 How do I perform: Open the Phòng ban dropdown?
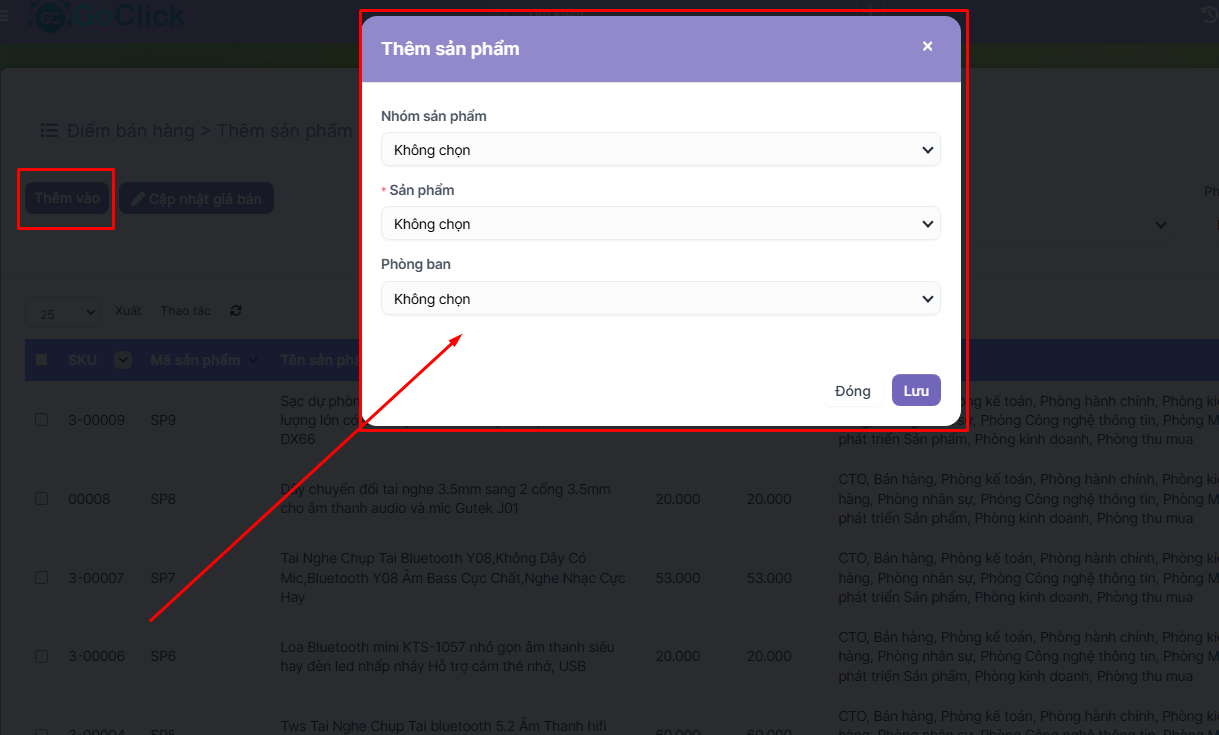click(x=660, y=299)
